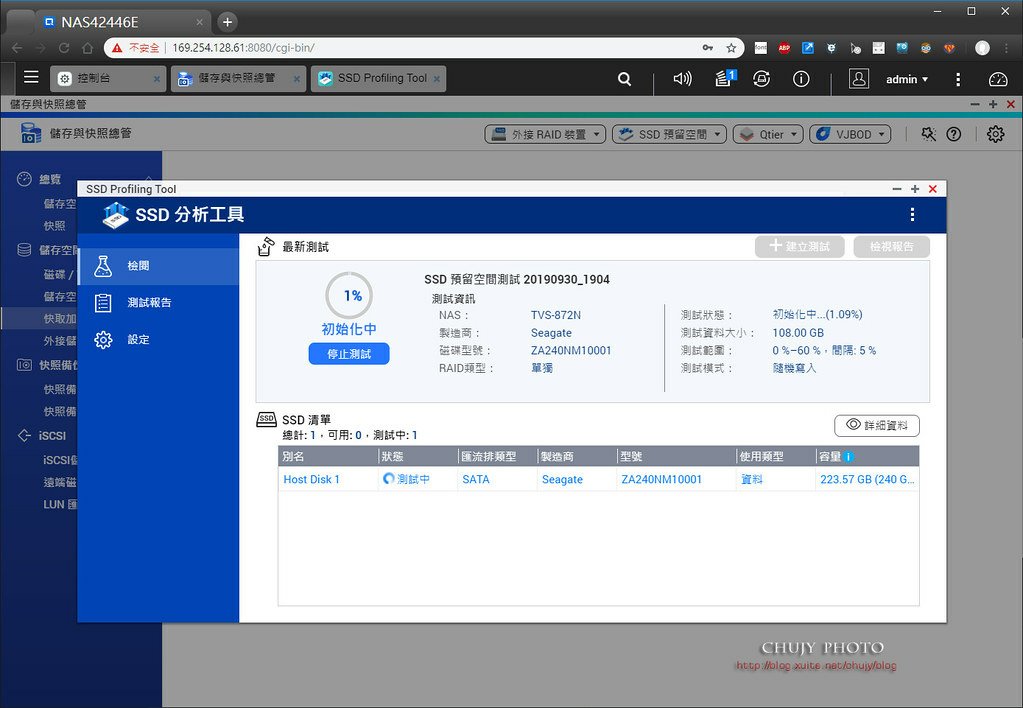This screenshot has width=1023, height=708.
Task: Open 設定 in the SSD tool sidebar
Action: point(159,339)
